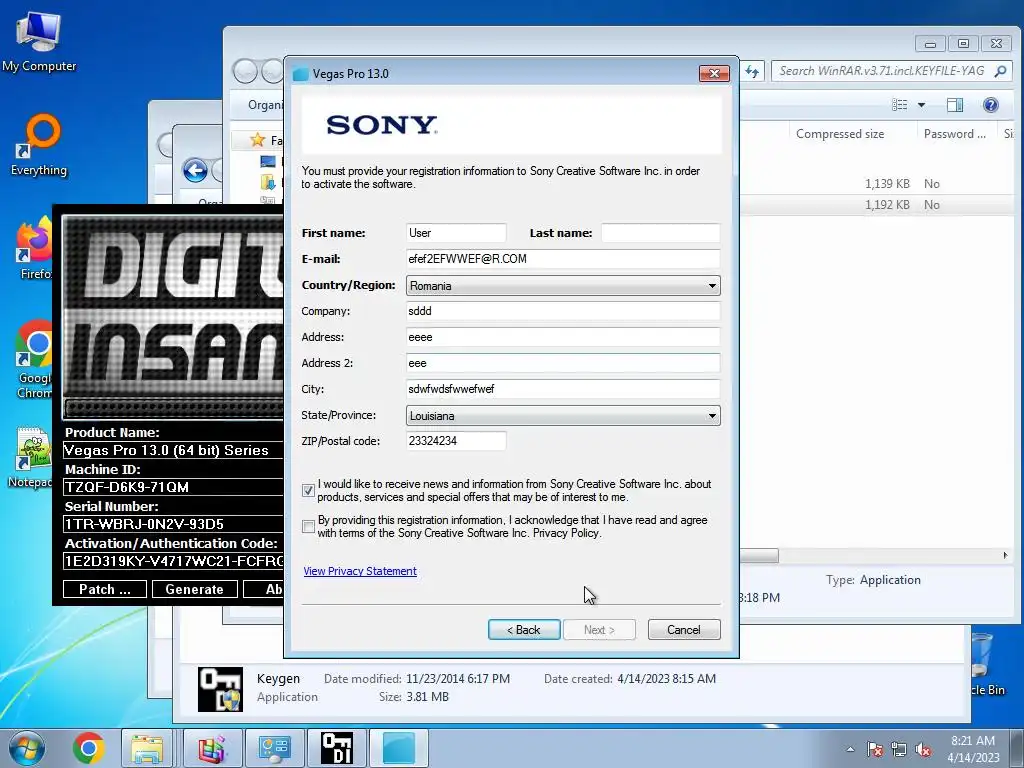Screen dimensions: 1024x768
Task: Select the 1,192 KB file row
Action: (x=878, y=204)
